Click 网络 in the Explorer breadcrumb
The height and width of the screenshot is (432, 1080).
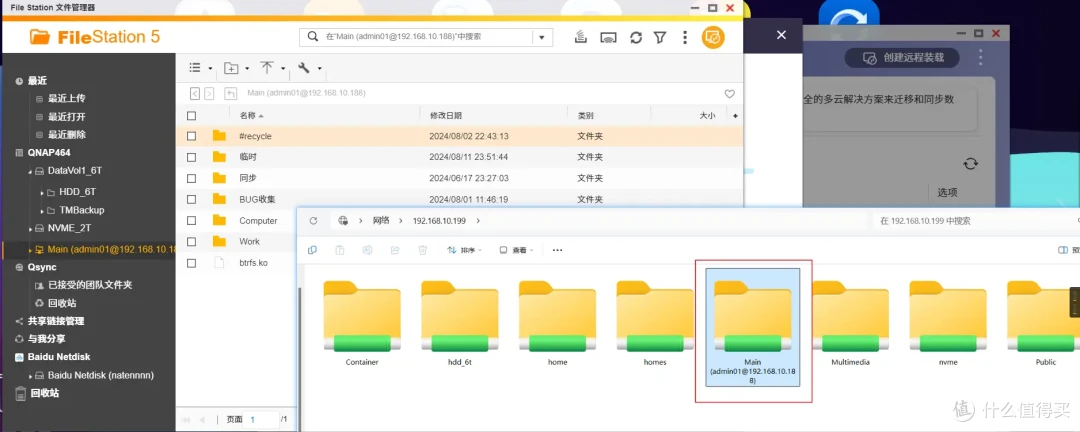[x=381, y=220]
